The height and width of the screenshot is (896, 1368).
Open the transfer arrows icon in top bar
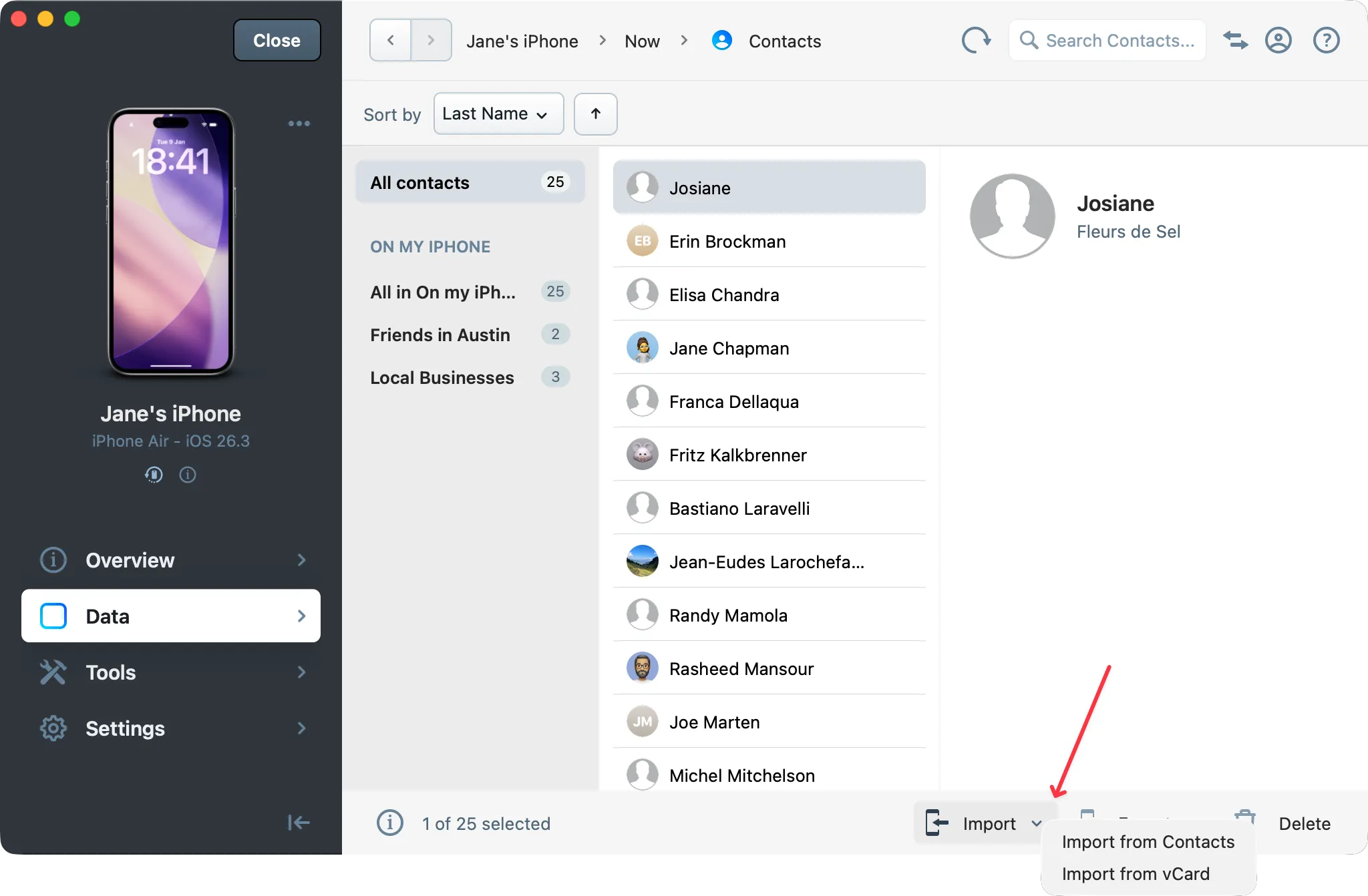point(1235,40)
